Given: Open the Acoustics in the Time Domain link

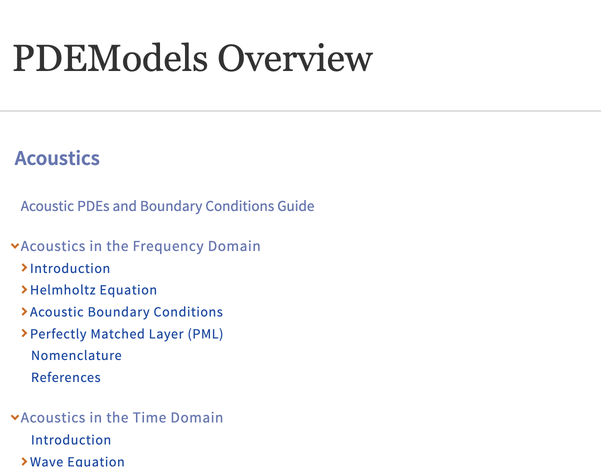Looking at the screenshot, I should click(122, 418).
